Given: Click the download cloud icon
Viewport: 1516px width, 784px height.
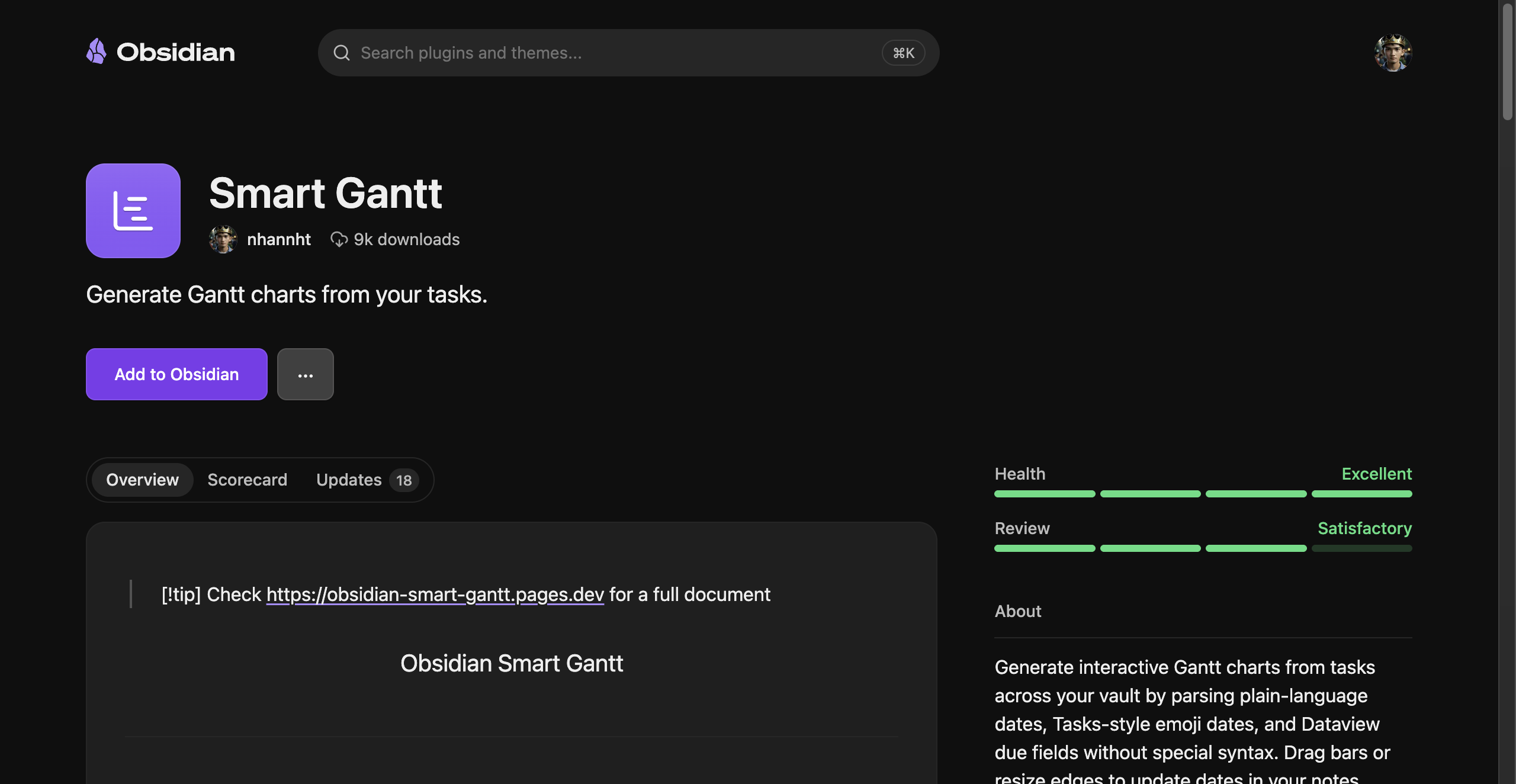Looking at the screenshot, I should [339, 239].
